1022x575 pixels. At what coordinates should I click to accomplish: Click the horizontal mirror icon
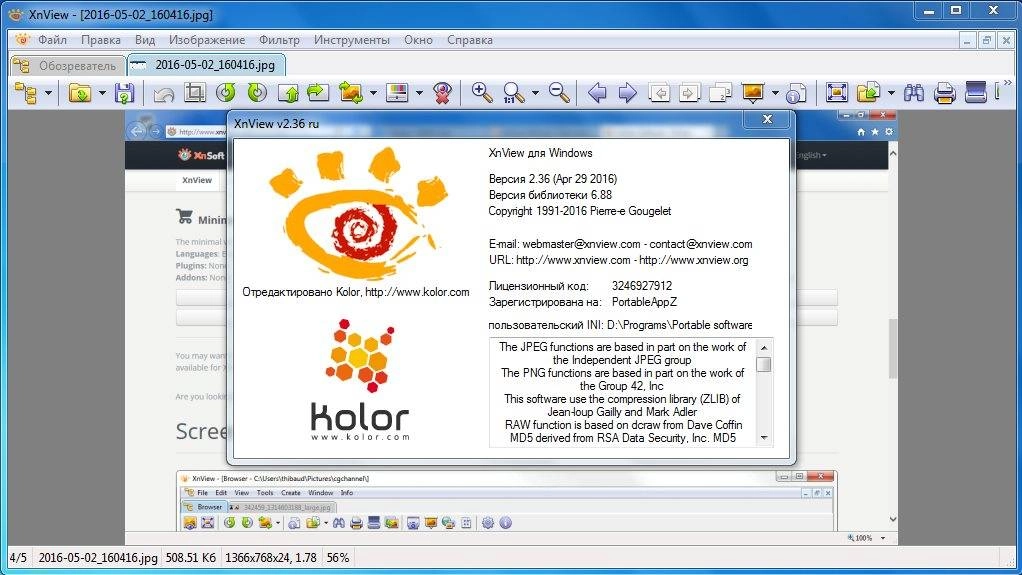click(x=318, y=93)
